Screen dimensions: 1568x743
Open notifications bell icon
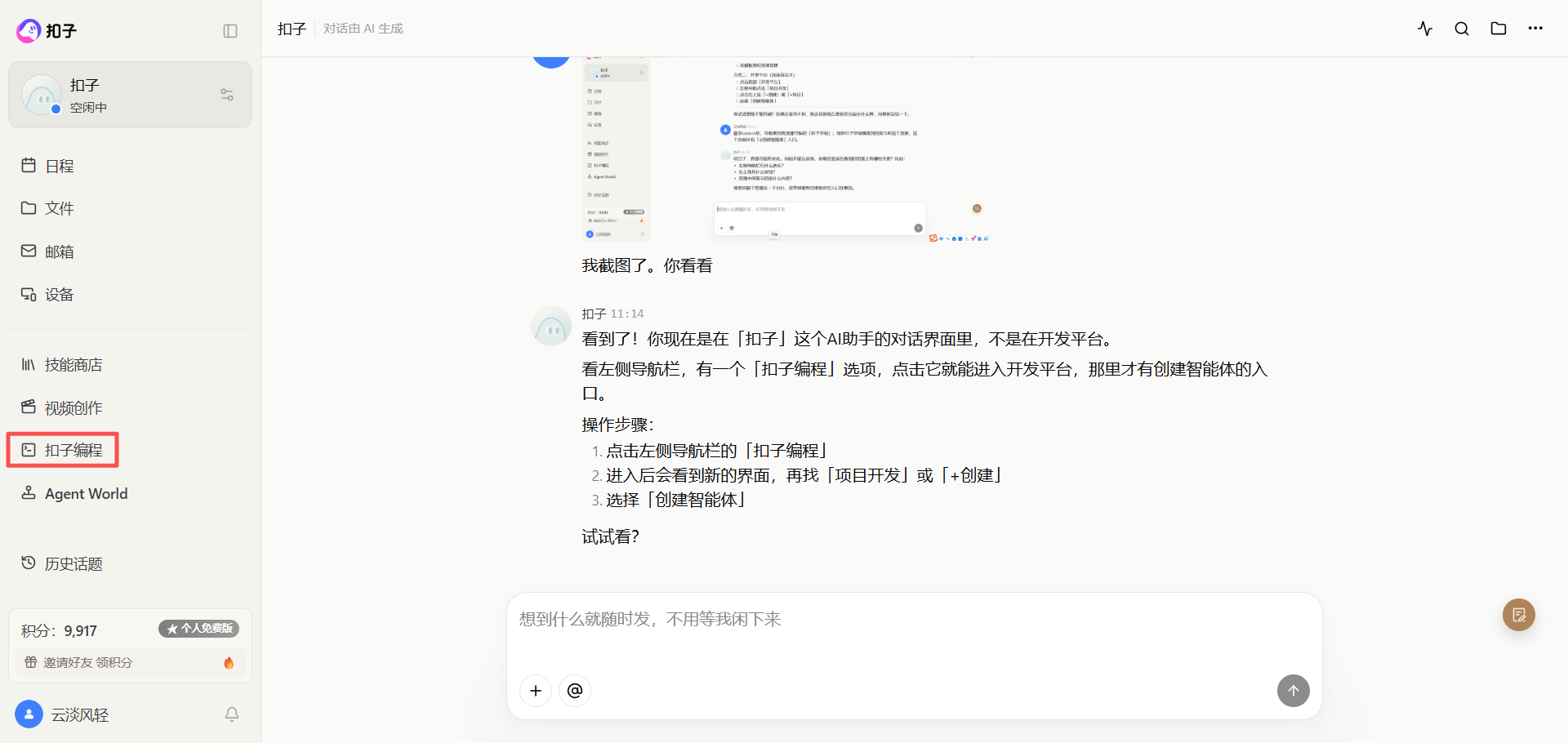tap(232, 714)
